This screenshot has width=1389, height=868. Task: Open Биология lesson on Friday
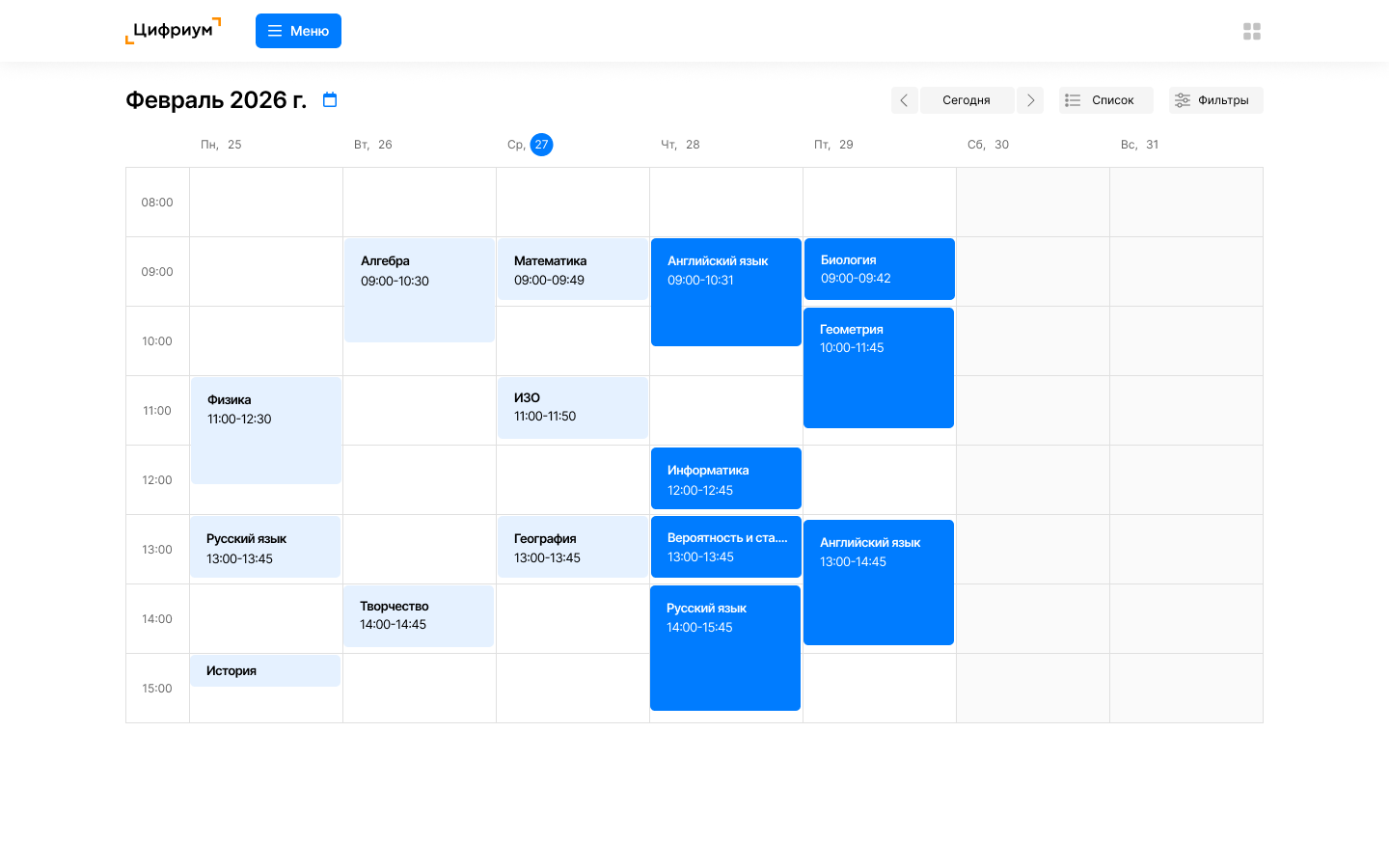[879, 269]
